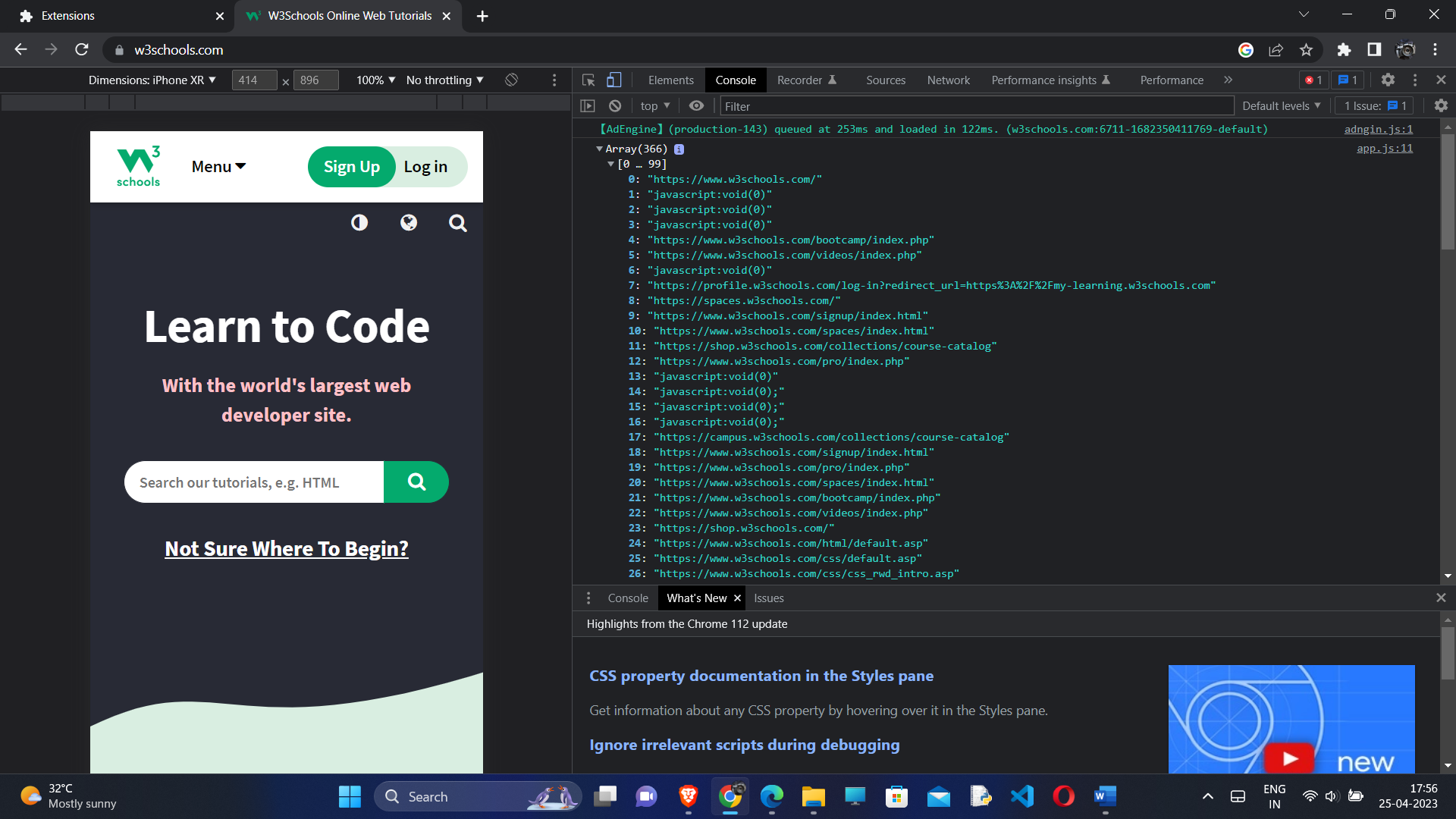Open the Opera browser from taskbar
This screenshot has width=1456, height=819.
click(x=1063, y=796)
